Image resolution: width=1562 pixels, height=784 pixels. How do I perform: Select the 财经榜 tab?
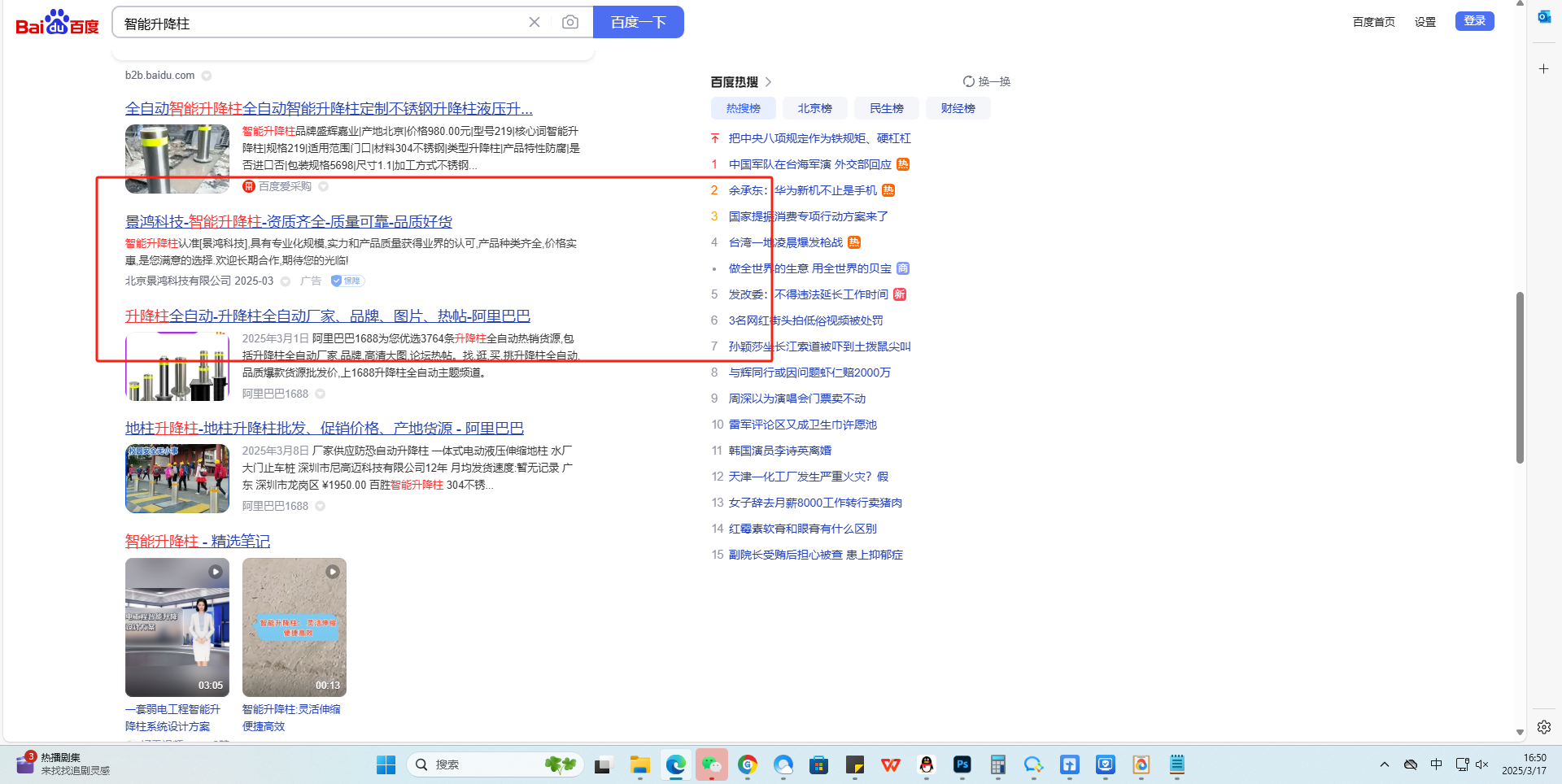(x=958, y=108)
